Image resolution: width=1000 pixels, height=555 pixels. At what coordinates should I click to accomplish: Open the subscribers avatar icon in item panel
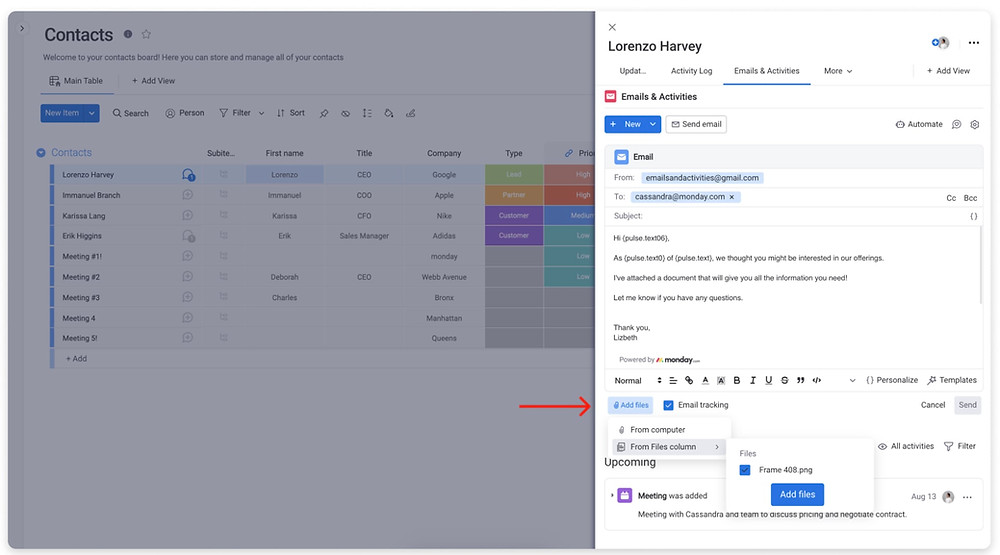(941, 43)
